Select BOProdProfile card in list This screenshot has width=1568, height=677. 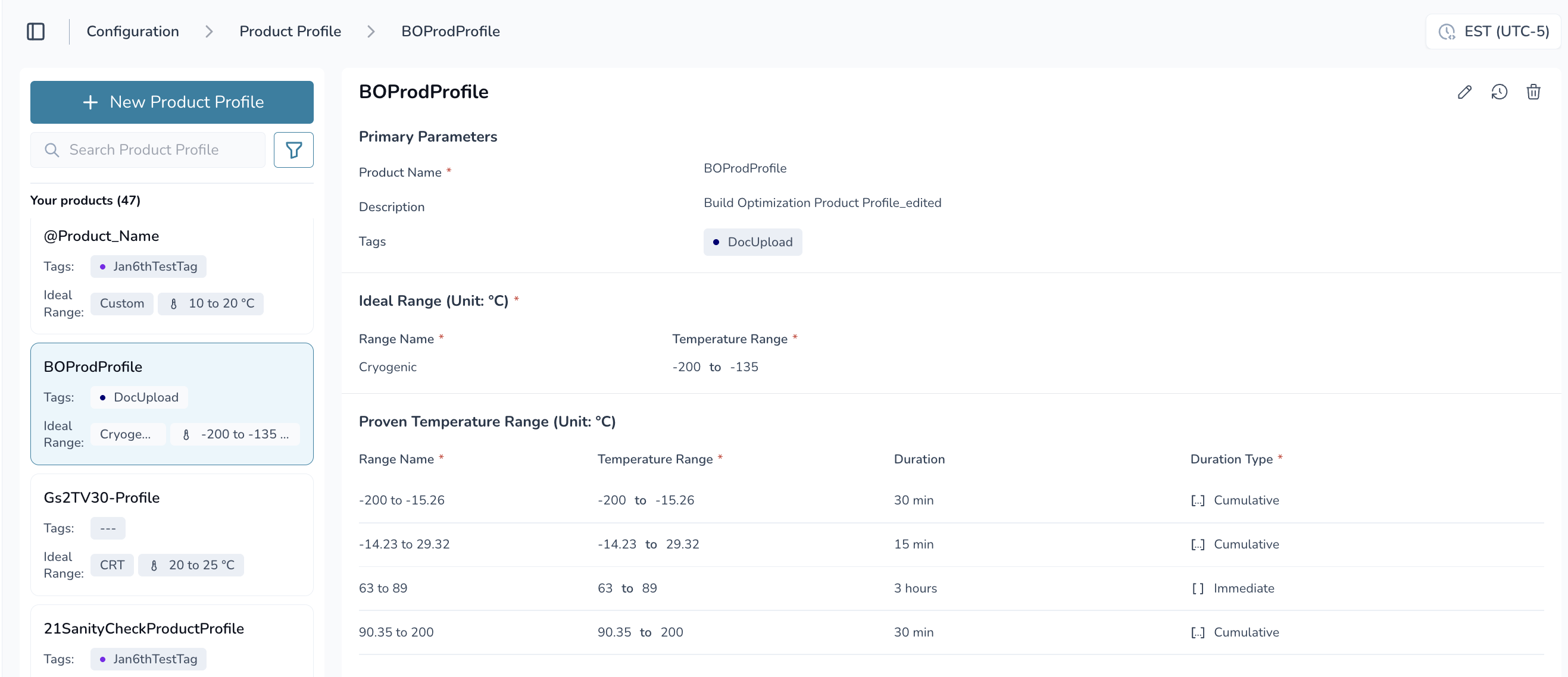[171, 404]
